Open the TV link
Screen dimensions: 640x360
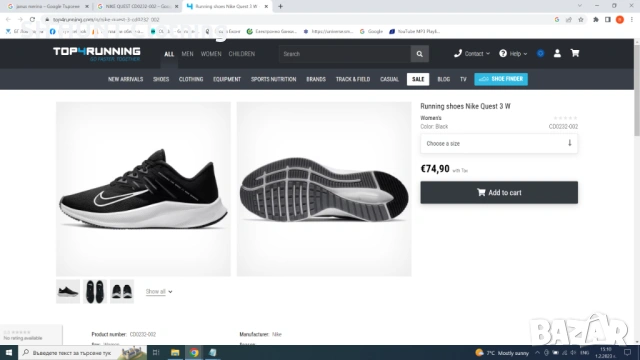pos(463,79)
